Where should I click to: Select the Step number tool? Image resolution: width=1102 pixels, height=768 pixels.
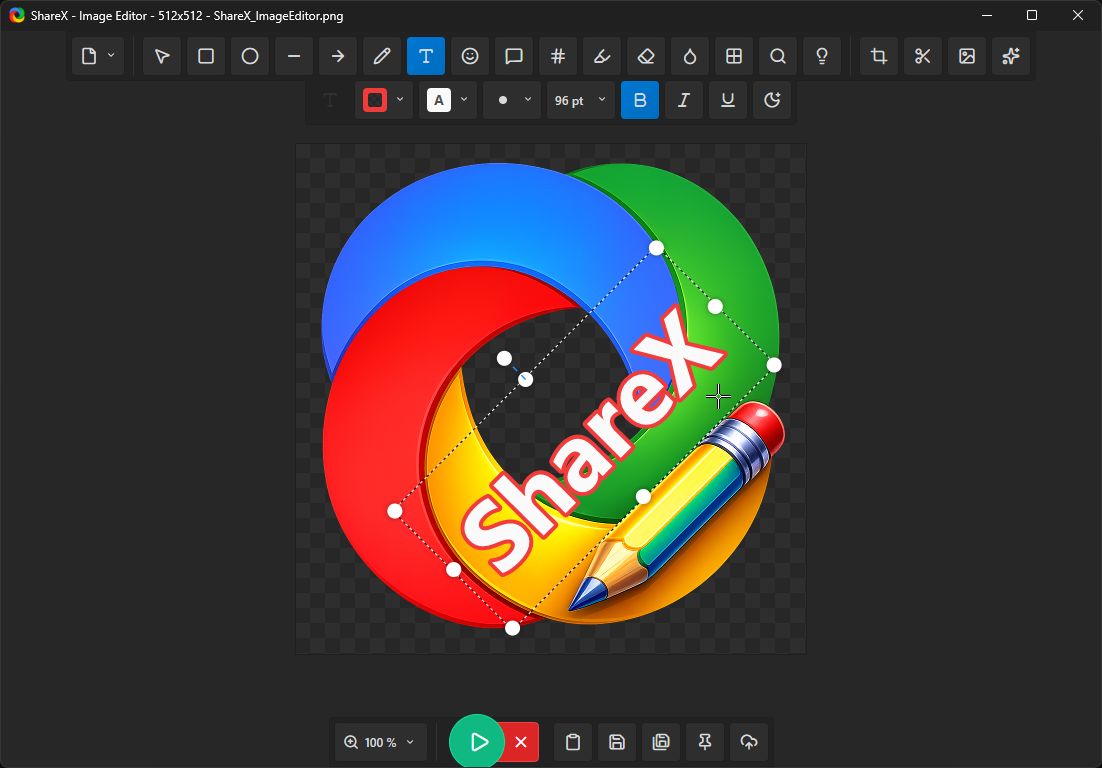click(558, 56)
